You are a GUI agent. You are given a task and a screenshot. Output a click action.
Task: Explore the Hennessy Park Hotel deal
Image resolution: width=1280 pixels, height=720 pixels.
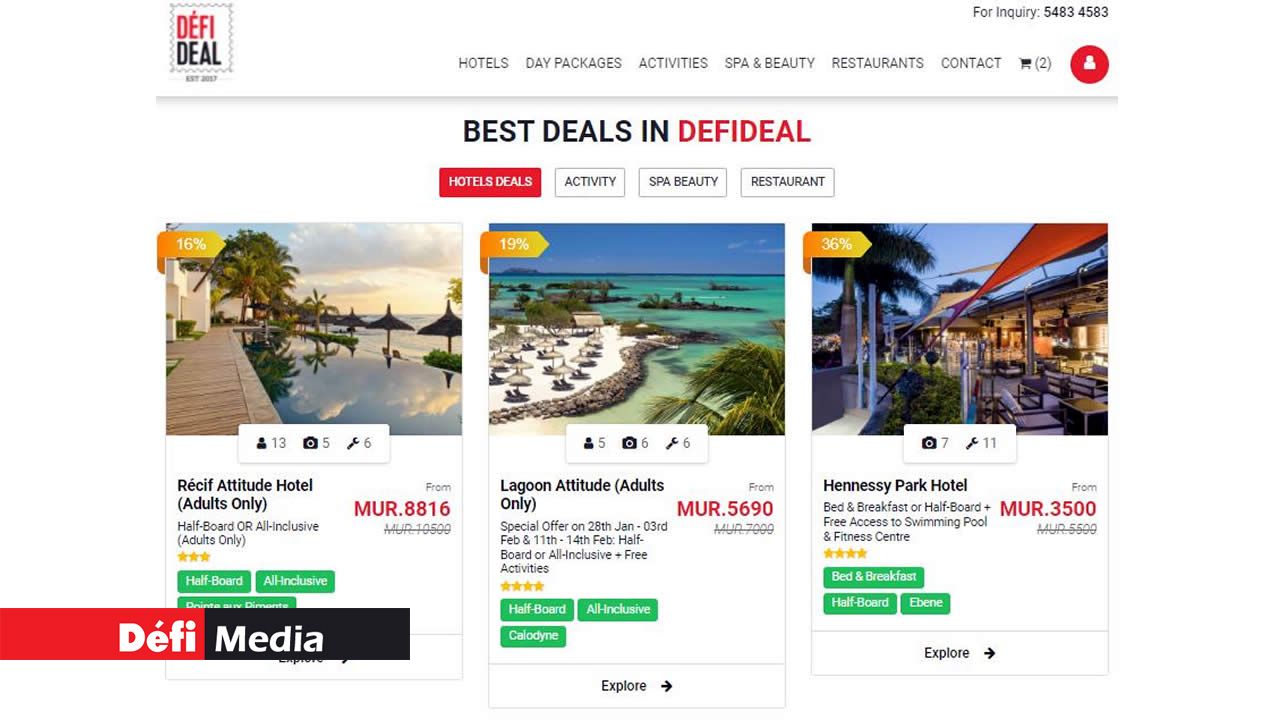(x=959, y=653)
